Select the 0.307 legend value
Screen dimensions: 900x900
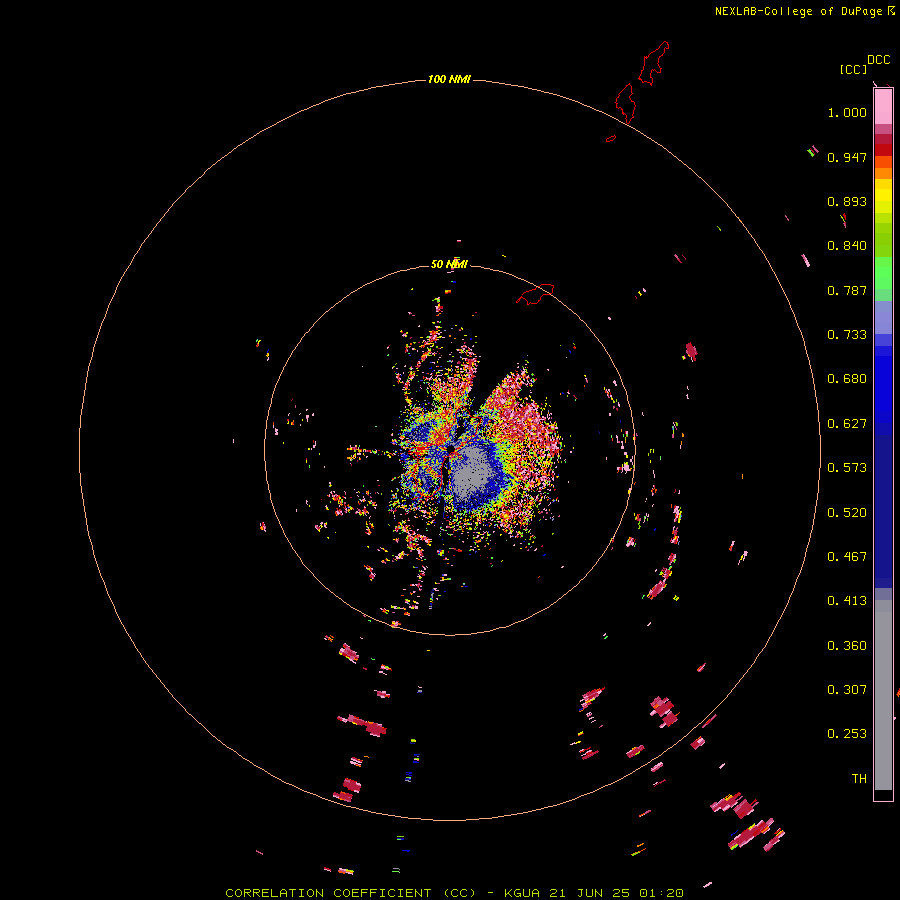pos(847,690)
